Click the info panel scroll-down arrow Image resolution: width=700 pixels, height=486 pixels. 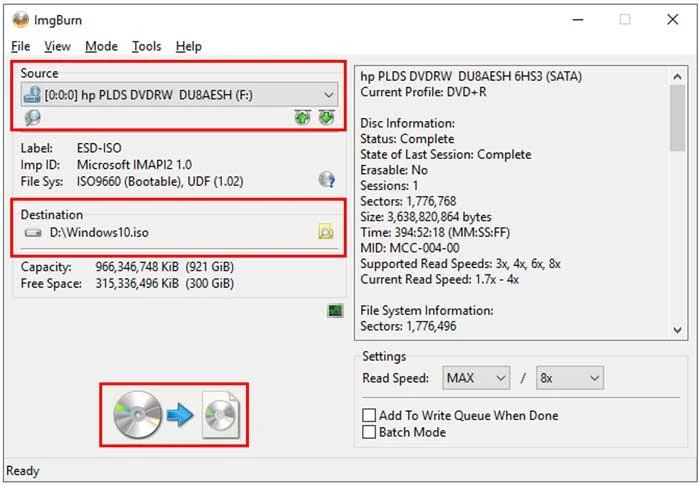(x=677, y=330)
